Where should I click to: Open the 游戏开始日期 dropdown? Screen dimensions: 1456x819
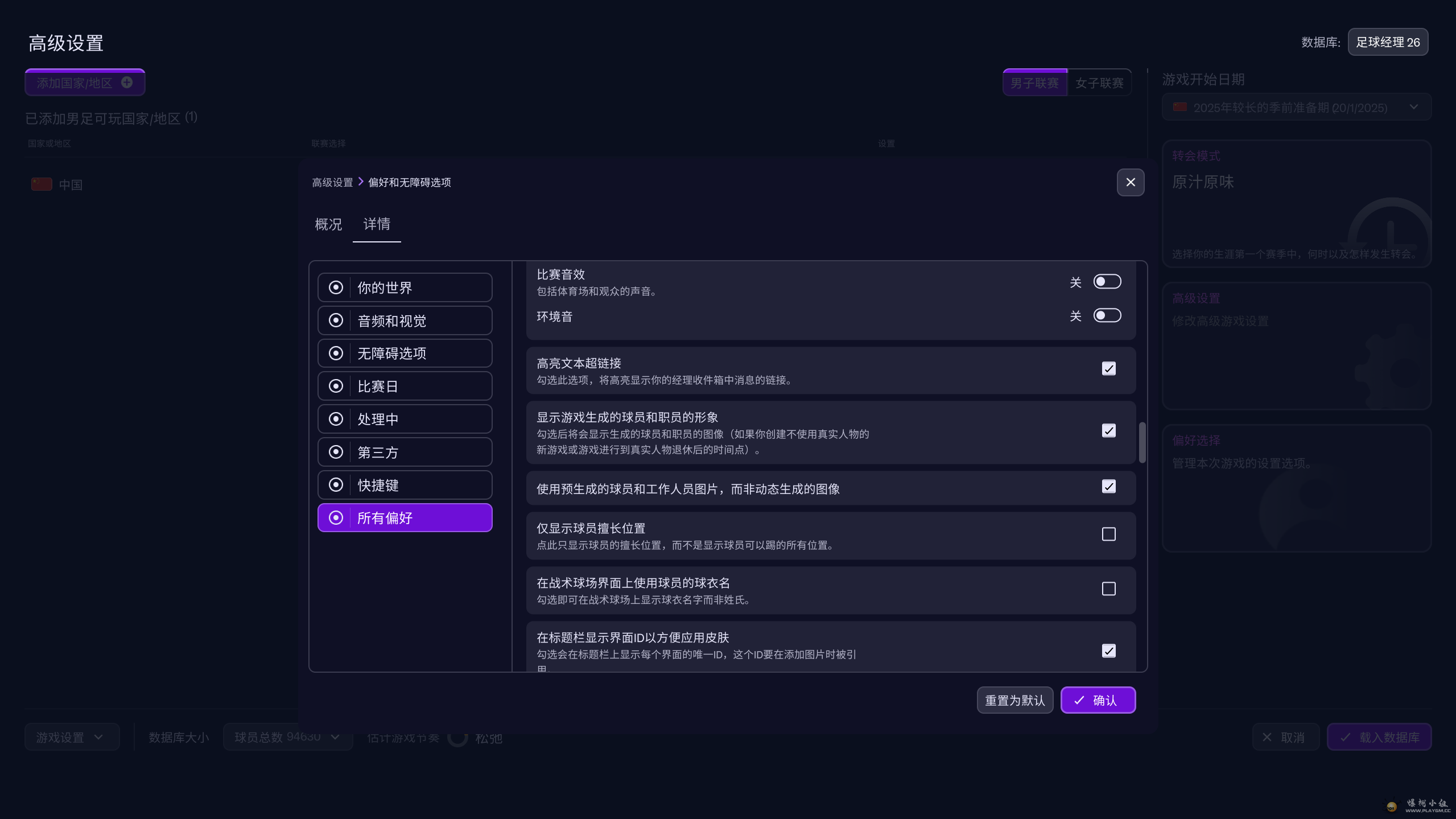pos(1296,108)
